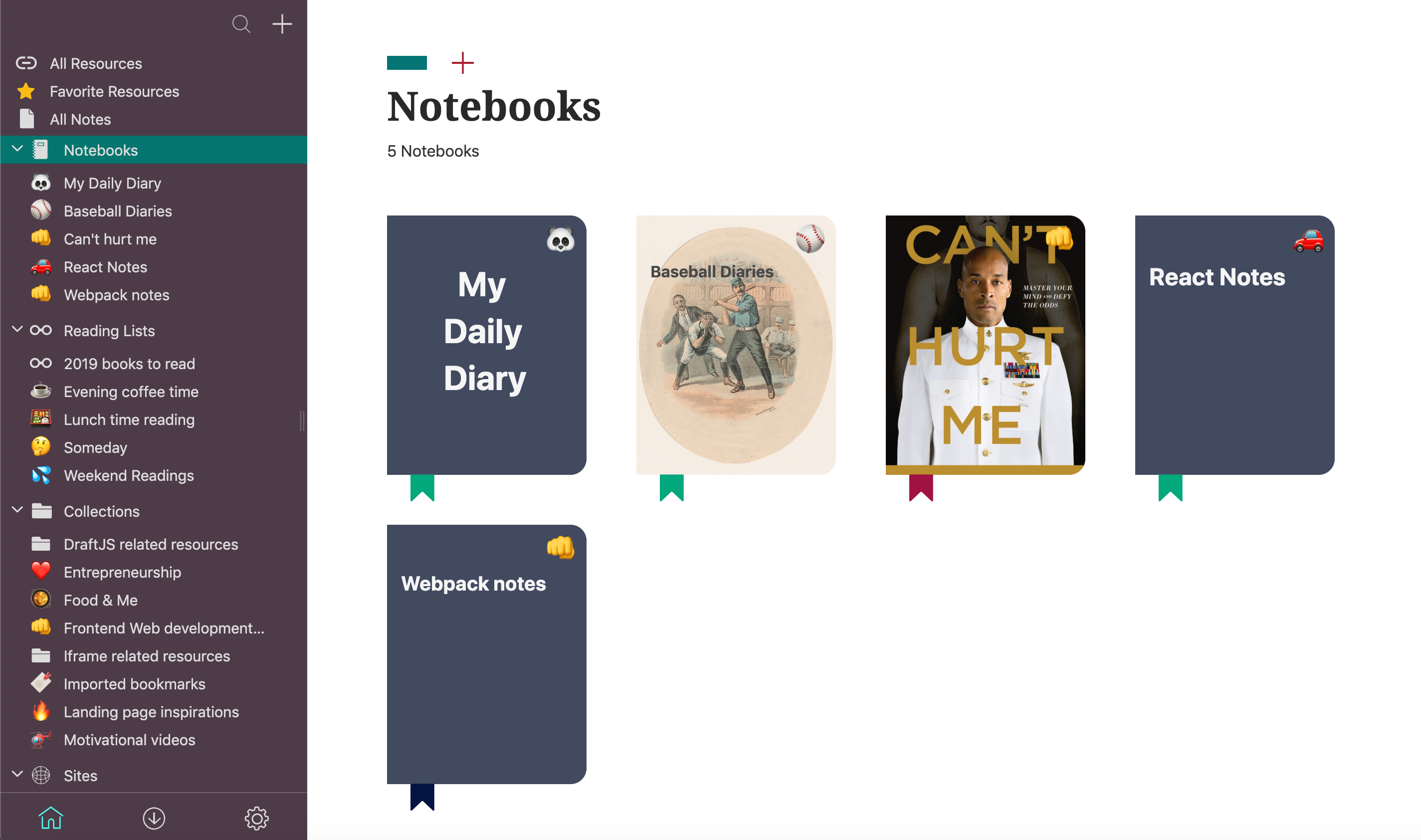Open the Can't Hurt Me notebook cover
This screenshot has height=840, width=1421.
985,345
